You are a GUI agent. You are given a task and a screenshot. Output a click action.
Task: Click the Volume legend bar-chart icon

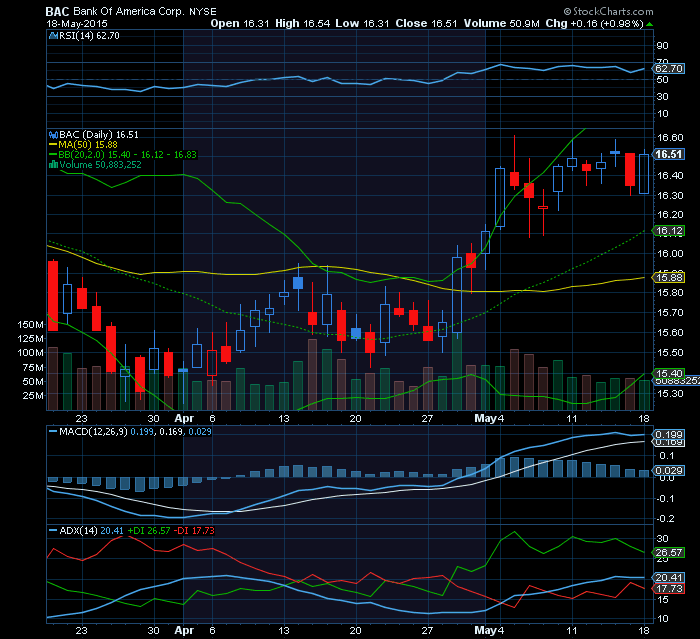53,165
